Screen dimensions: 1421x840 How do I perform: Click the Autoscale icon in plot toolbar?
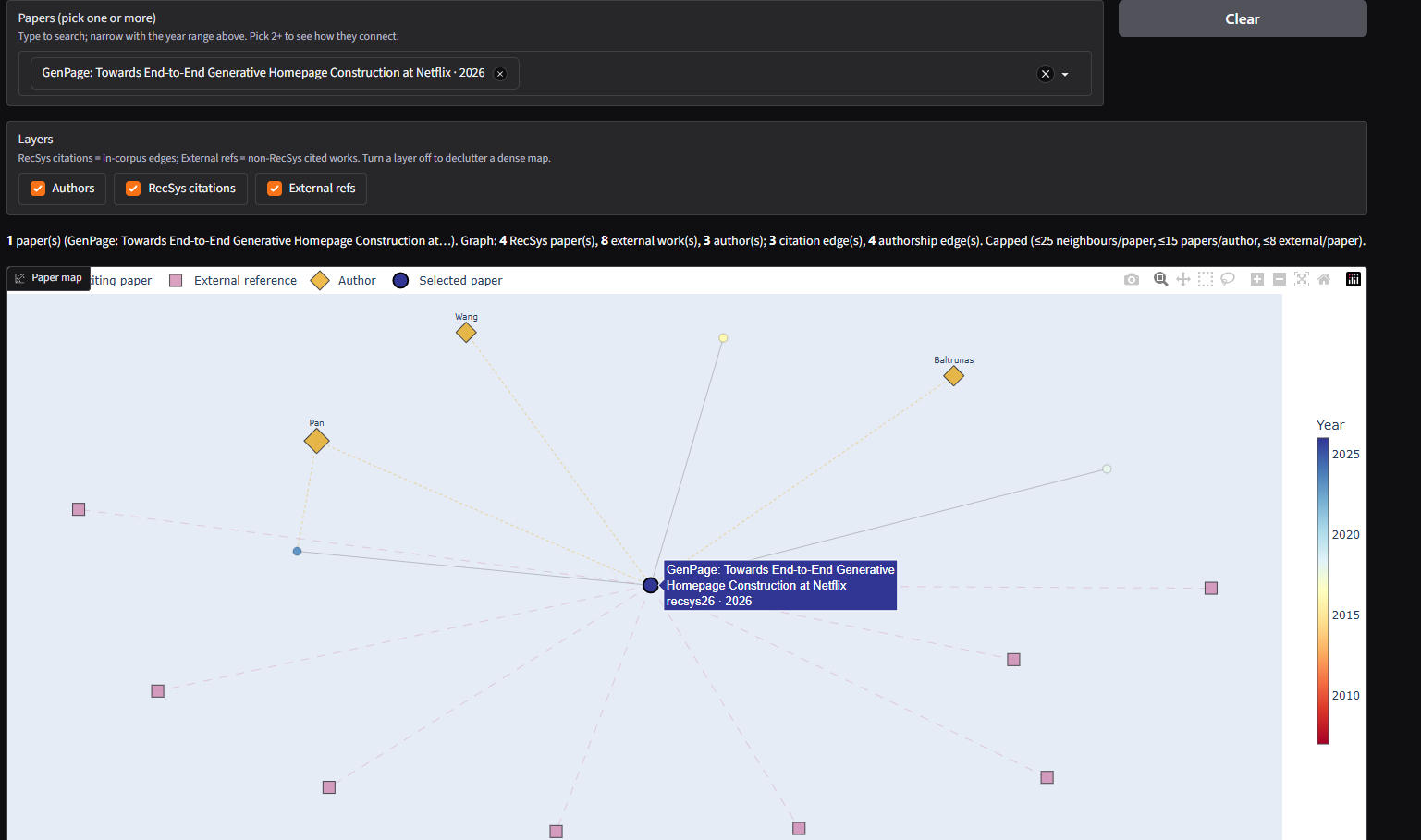pyautogui.click(x=1302, y=279)
